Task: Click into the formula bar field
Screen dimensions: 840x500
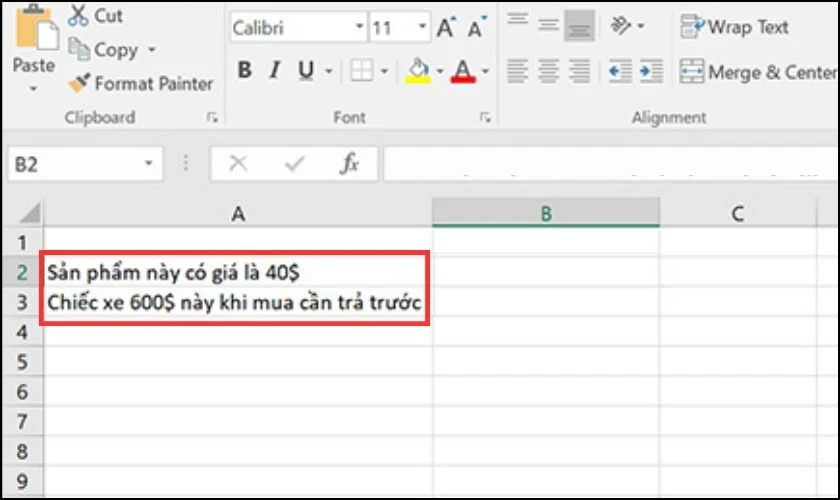Action: (x=611, y=164)
